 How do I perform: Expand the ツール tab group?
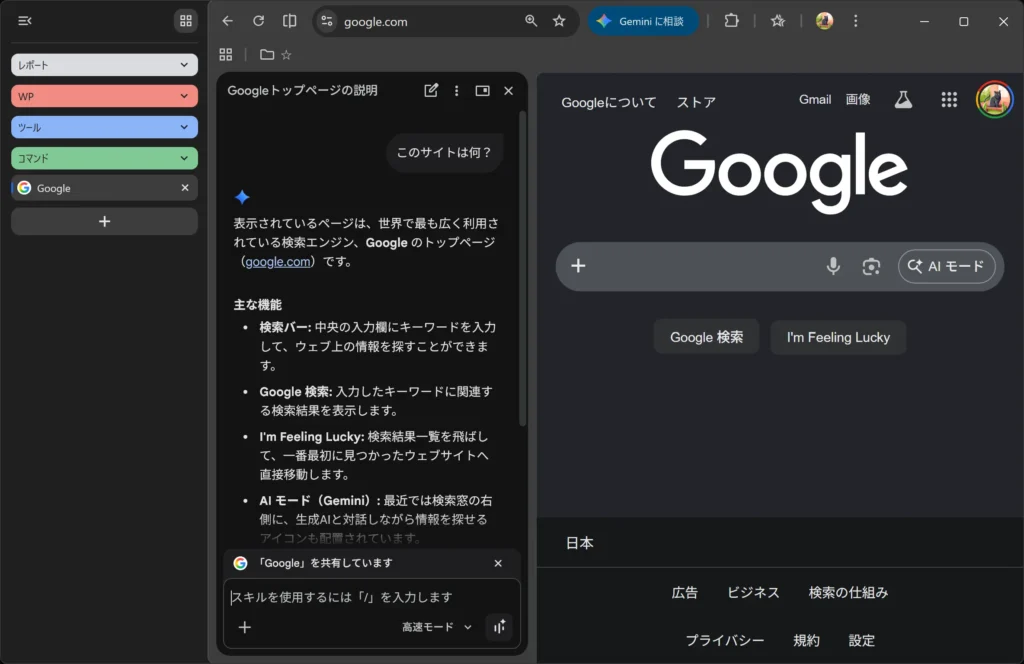point(104,127)
